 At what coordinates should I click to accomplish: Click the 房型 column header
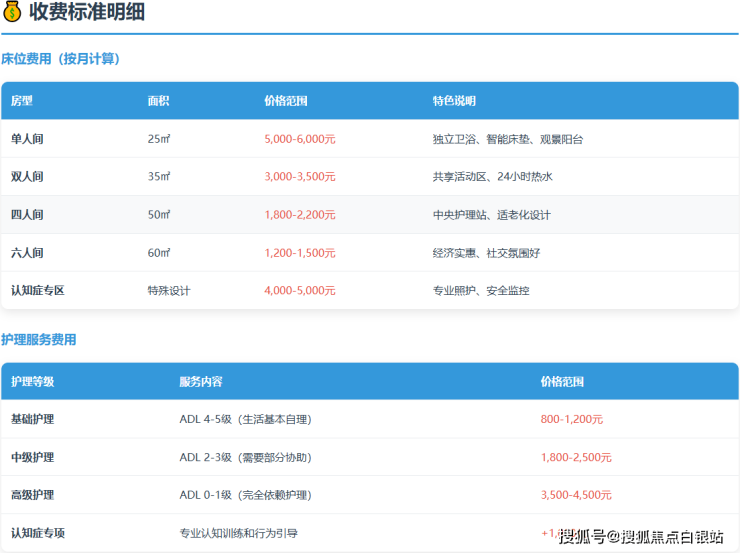(22, 101)
